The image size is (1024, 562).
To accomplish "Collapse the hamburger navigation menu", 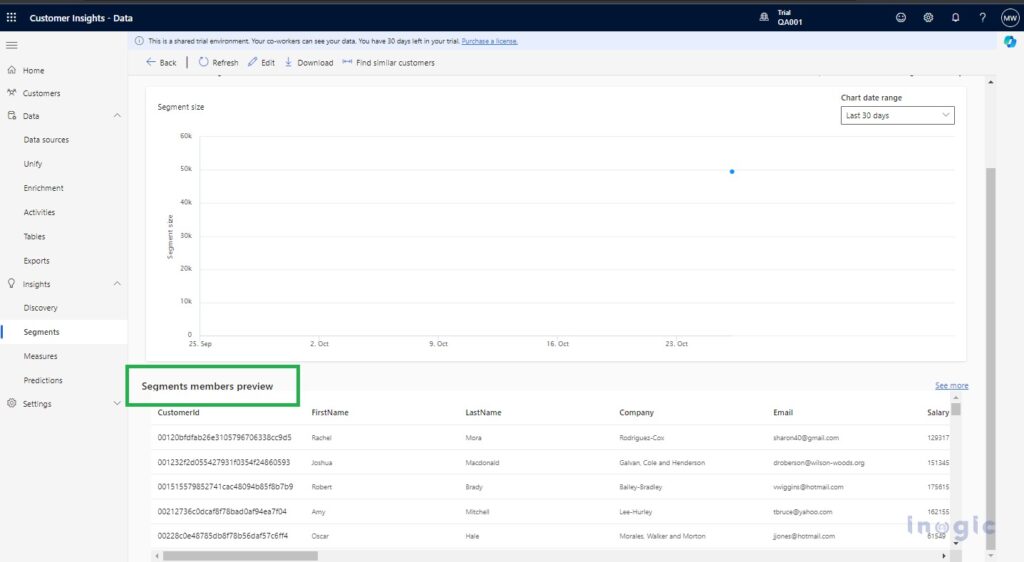I will [12, 45].
